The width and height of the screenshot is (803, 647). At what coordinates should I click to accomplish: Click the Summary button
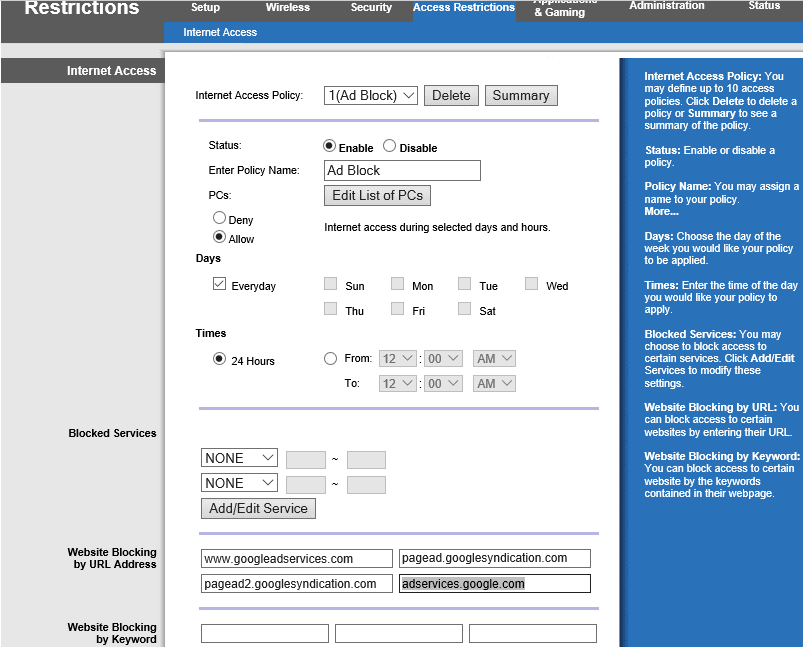coord(521,96)
